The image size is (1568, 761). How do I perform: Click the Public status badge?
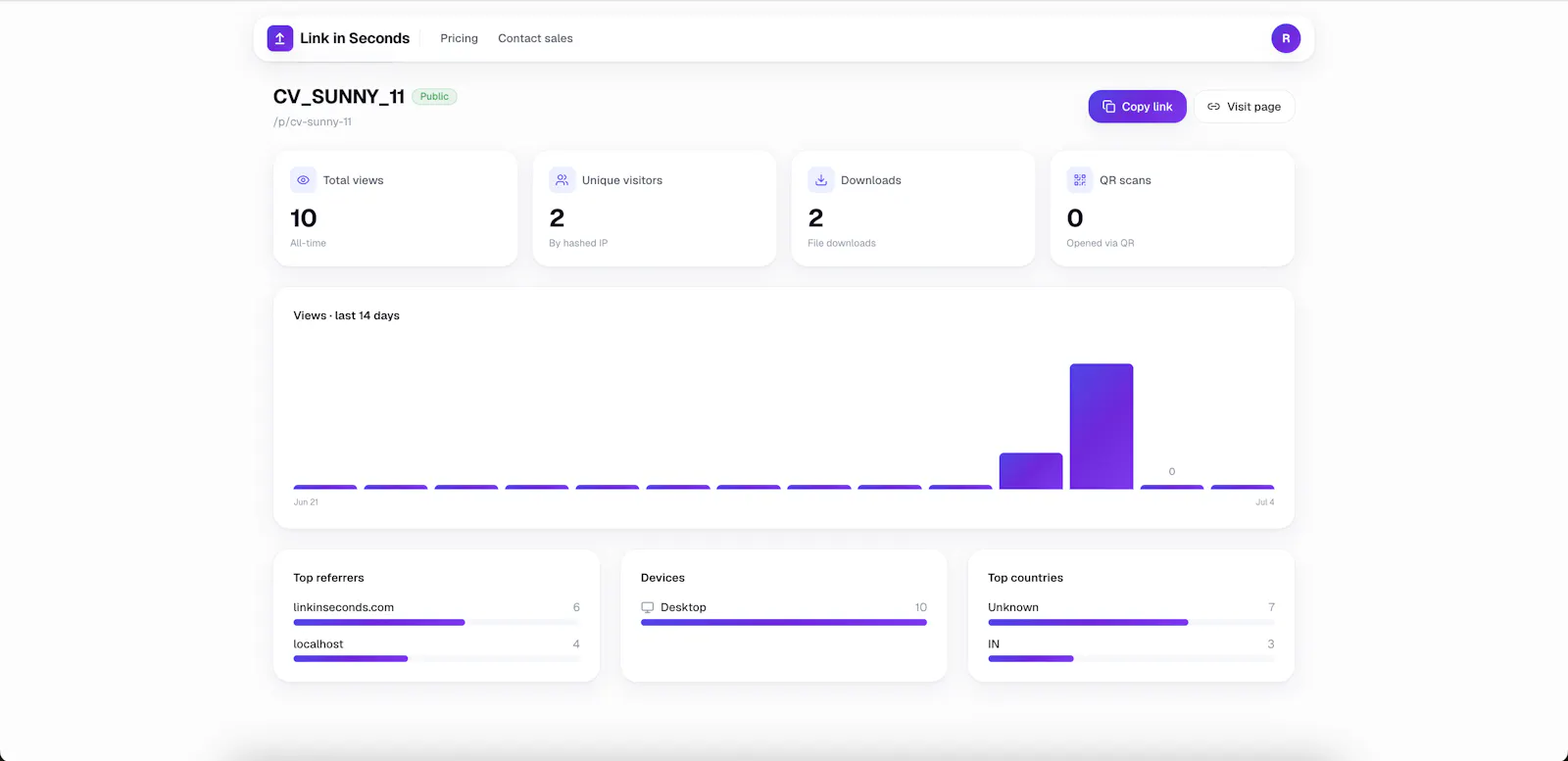[434, 96]
